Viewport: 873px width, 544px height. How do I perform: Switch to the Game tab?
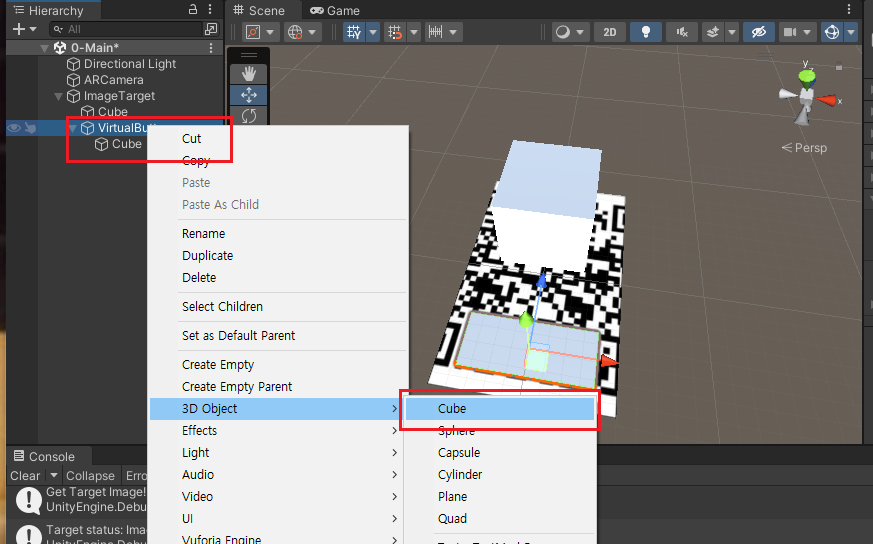[335, 10]
